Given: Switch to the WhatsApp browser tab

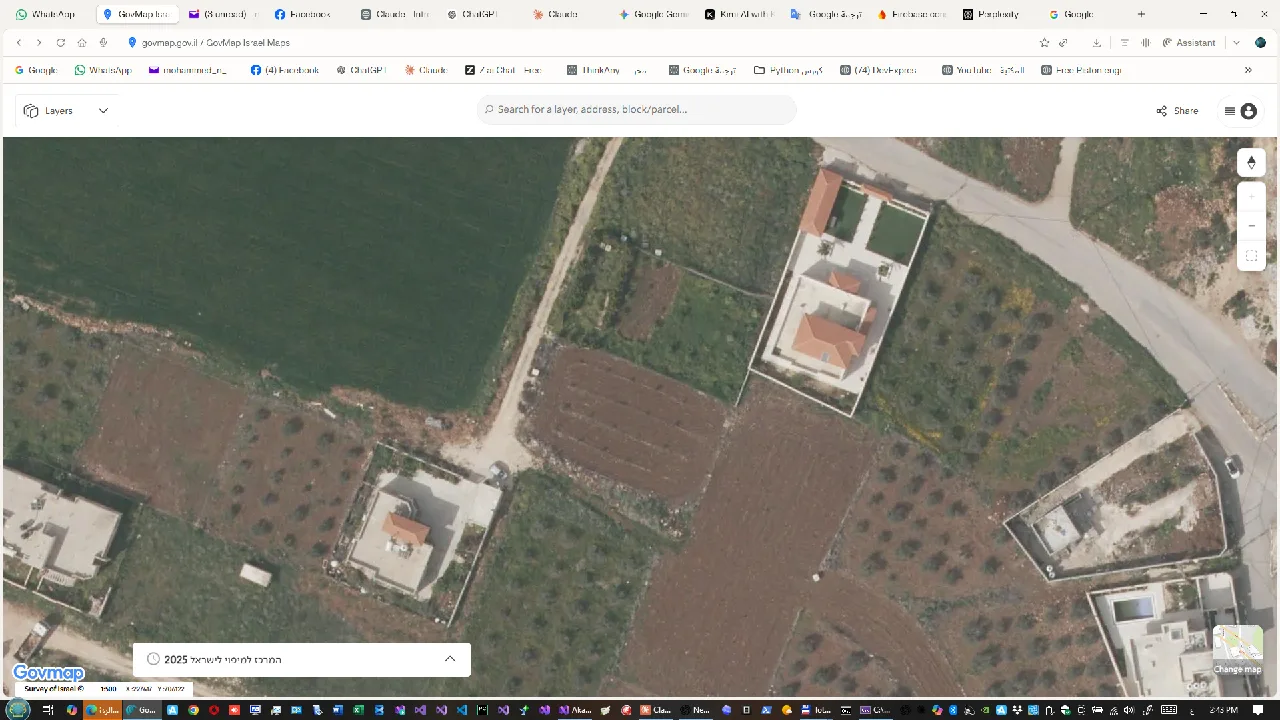Looking at the screenshot, I should pos(45,14).
